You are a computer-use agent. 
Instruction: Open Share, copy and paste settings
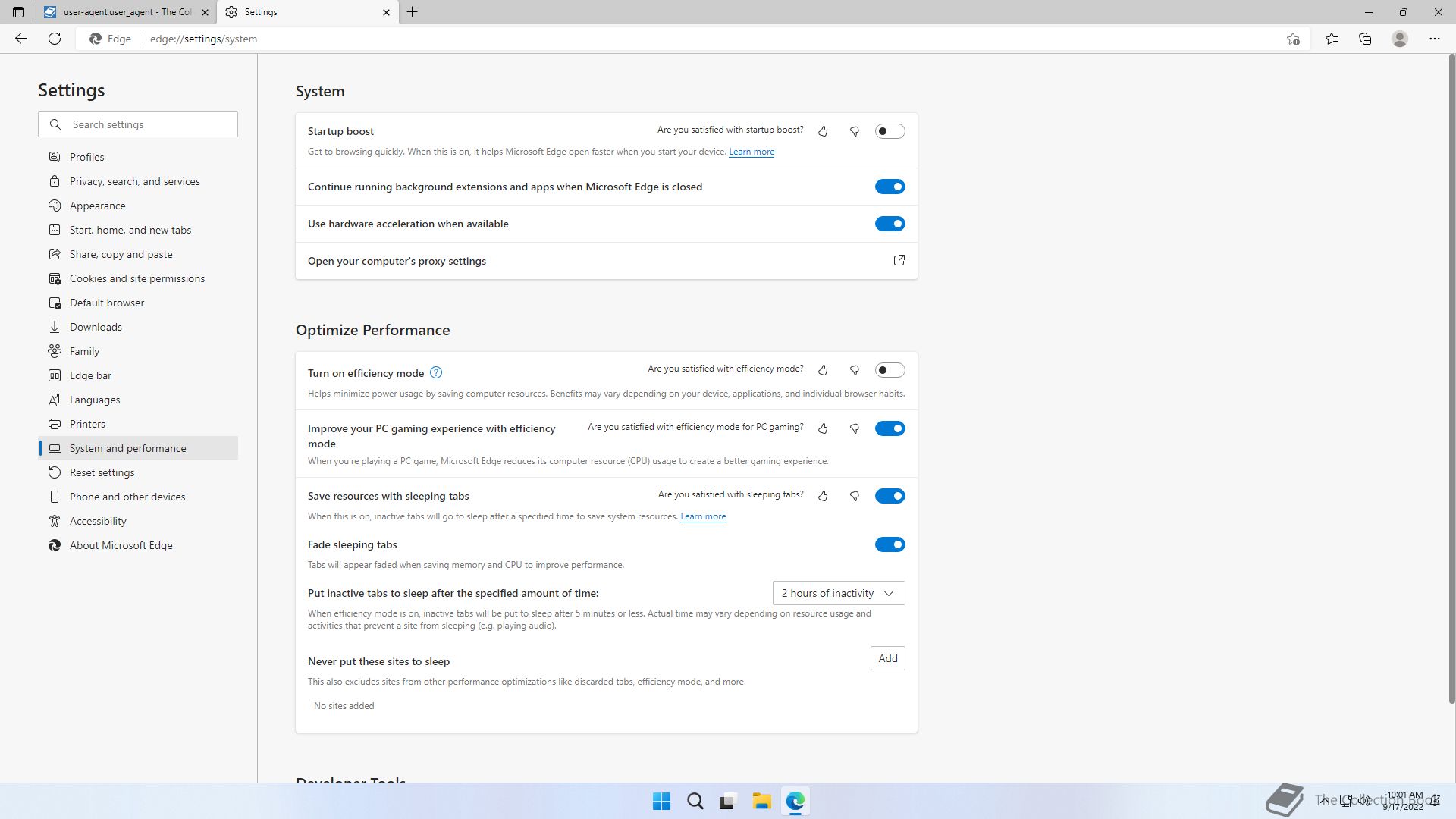pos(138,254)
